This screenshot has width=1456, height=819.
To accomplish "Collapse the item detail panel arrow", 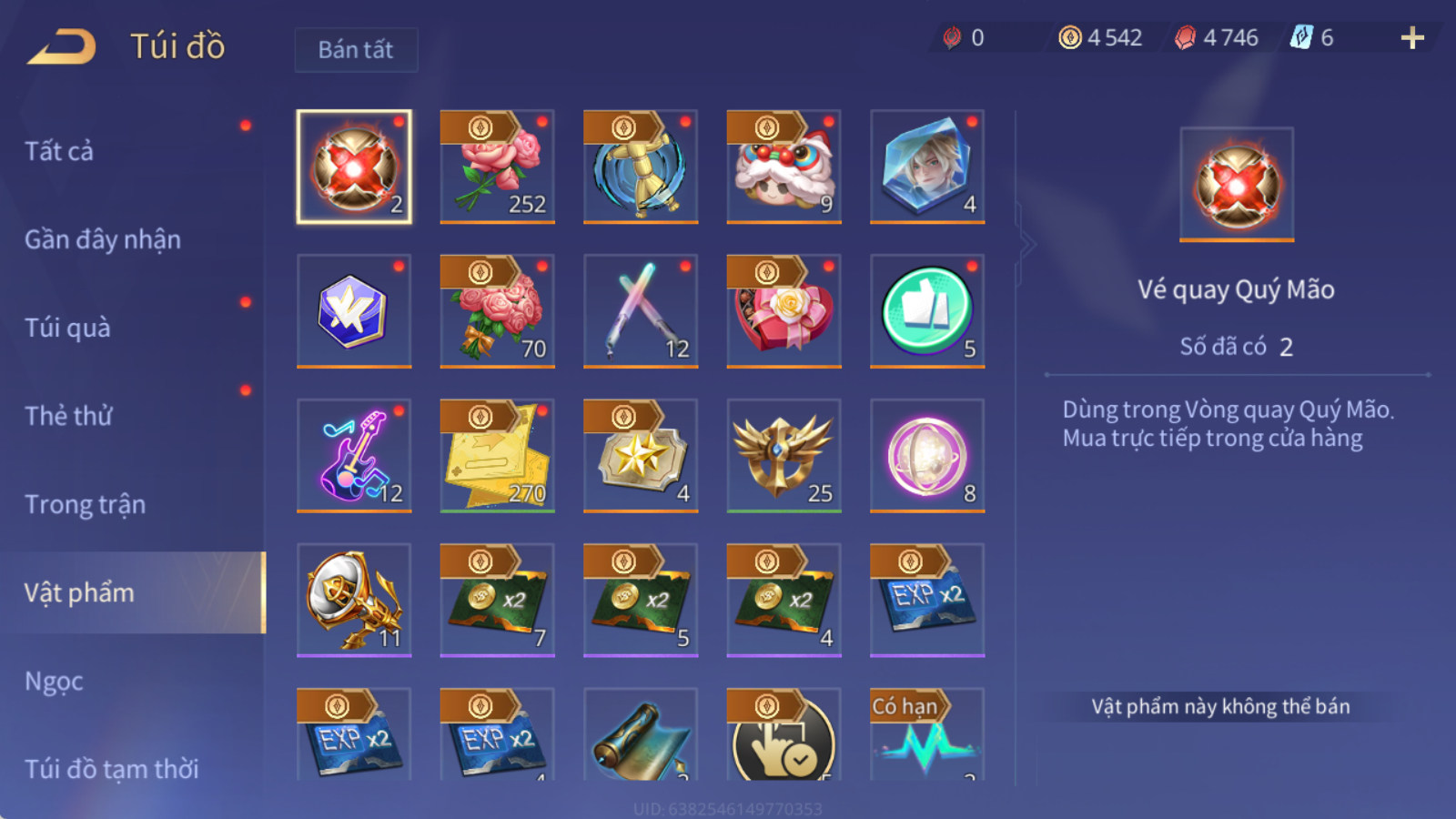I will [x=1027, y=244].
